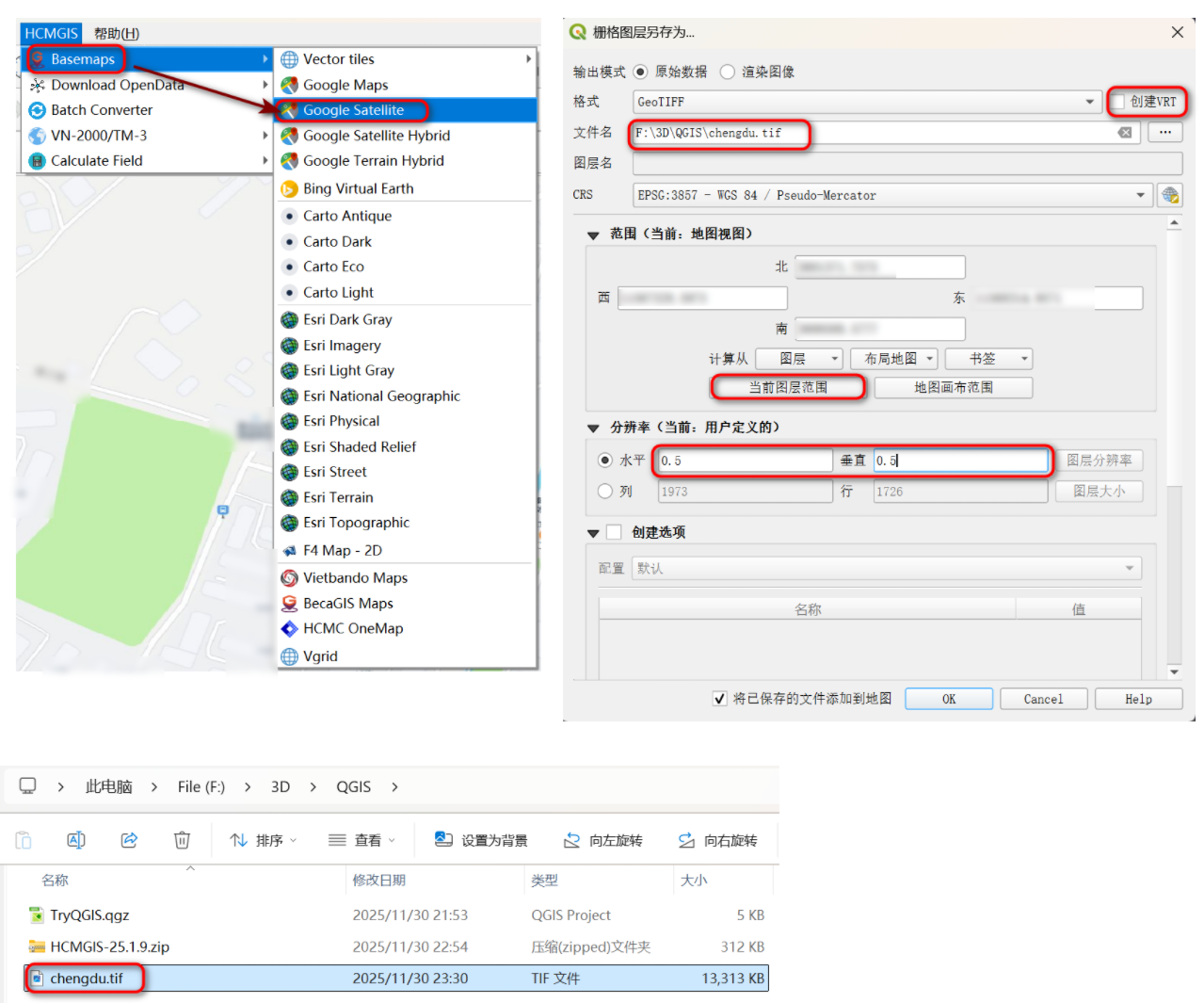Clear the file name field with X icon
This screenshot has height=1003, width=1204.
tap(1125, 133)
